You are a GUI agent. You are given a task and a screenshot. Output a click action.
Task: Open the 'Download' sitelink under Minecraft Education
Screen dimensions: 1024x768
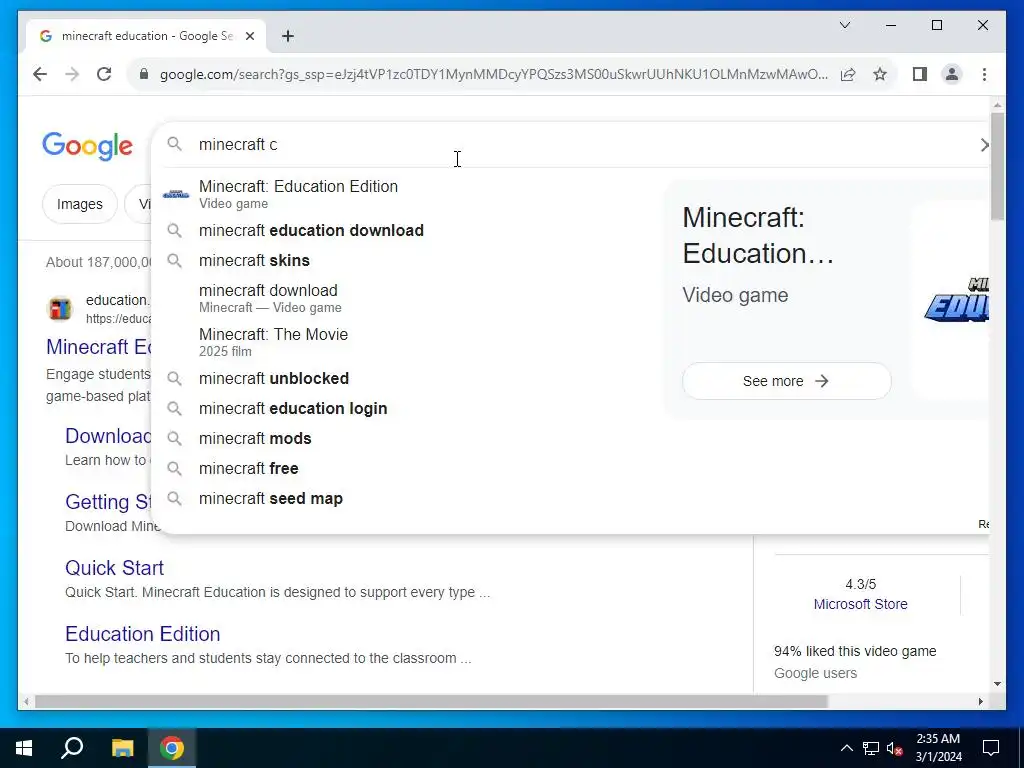[108, 436]
